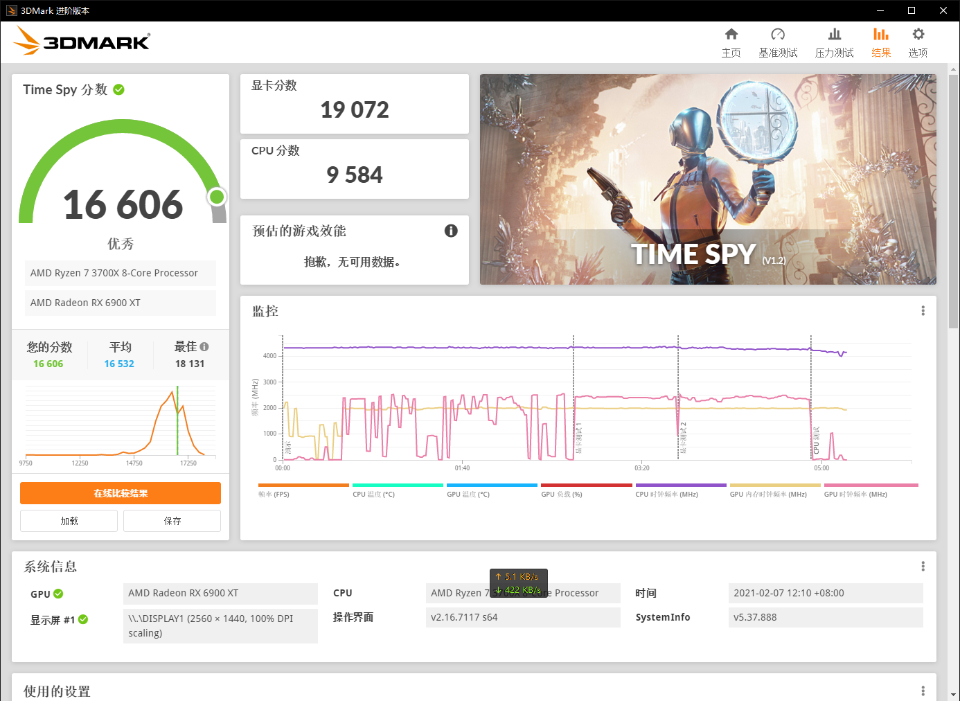Toggle the purple CPU 时钟频率 legend bar
Image resolution: width=960 pixels, height=701 pixels.
coord(681,485)
